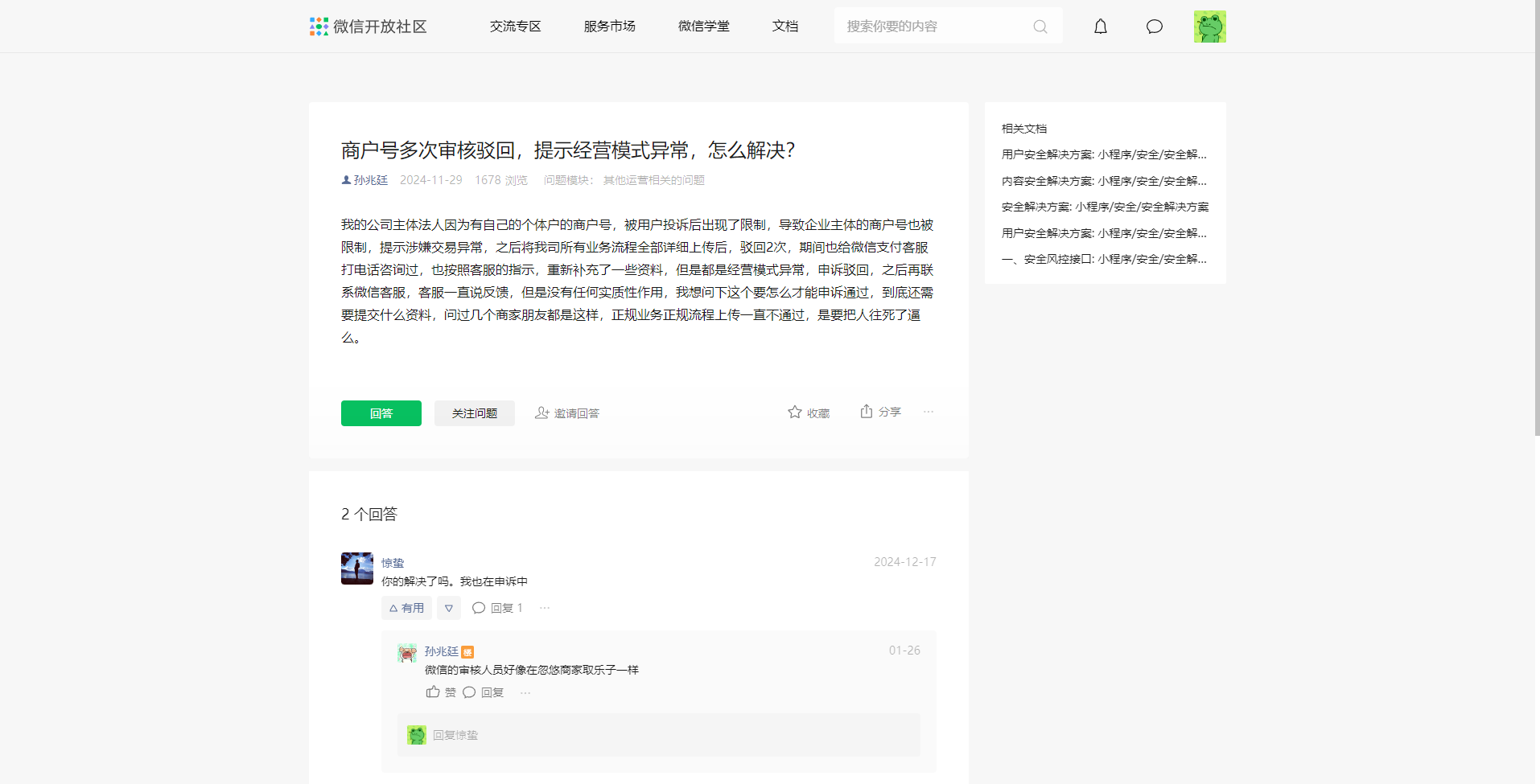Click the 分享 label
1540x784 pixels.
pos(890,412)
